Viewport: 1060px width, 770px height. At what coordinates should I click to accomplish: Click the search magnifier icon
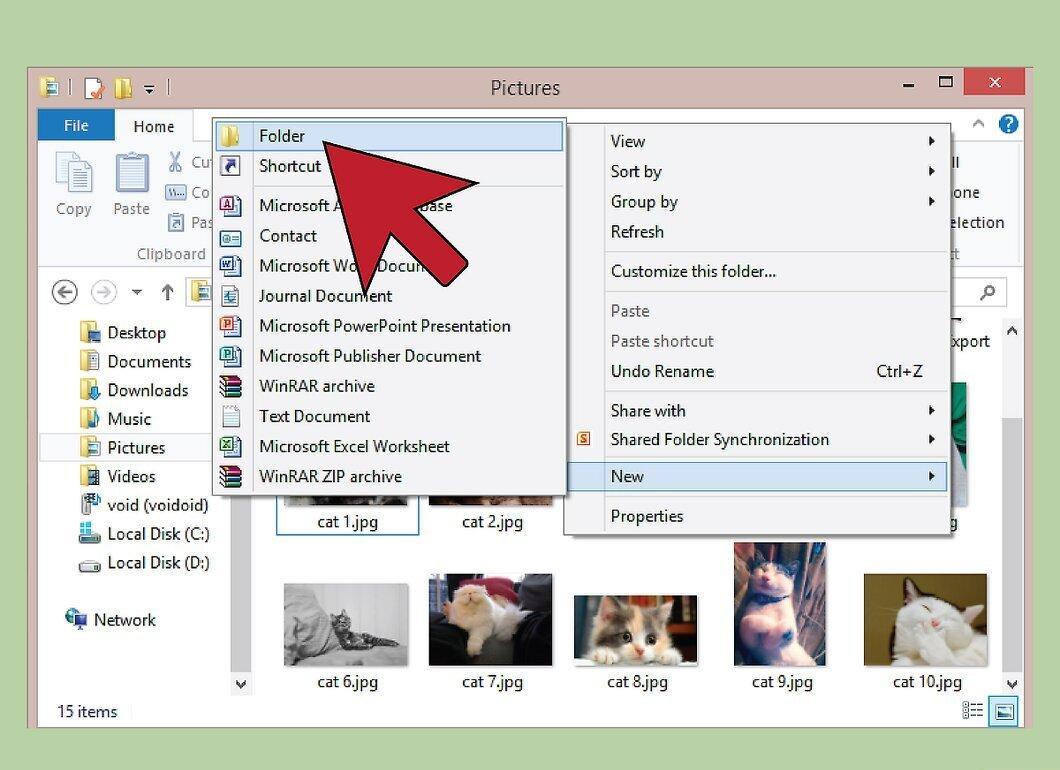[988, 292]
